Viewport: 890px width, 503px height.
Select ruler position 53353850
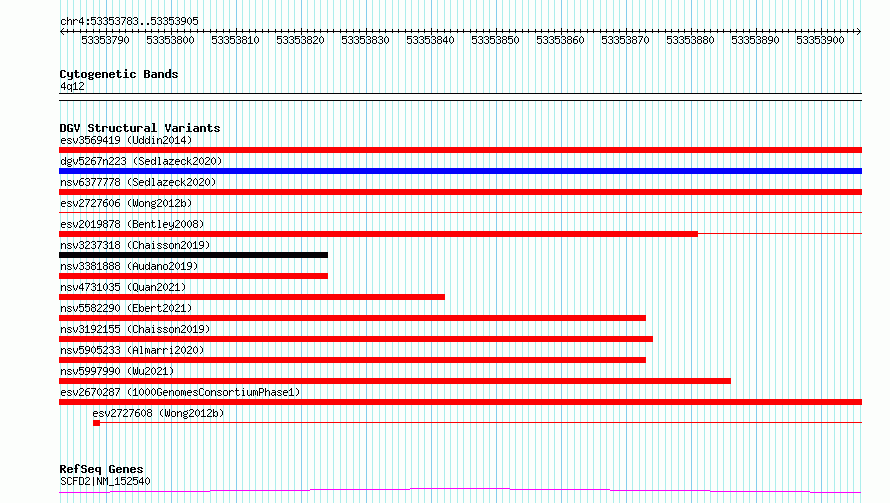point(496,40)
